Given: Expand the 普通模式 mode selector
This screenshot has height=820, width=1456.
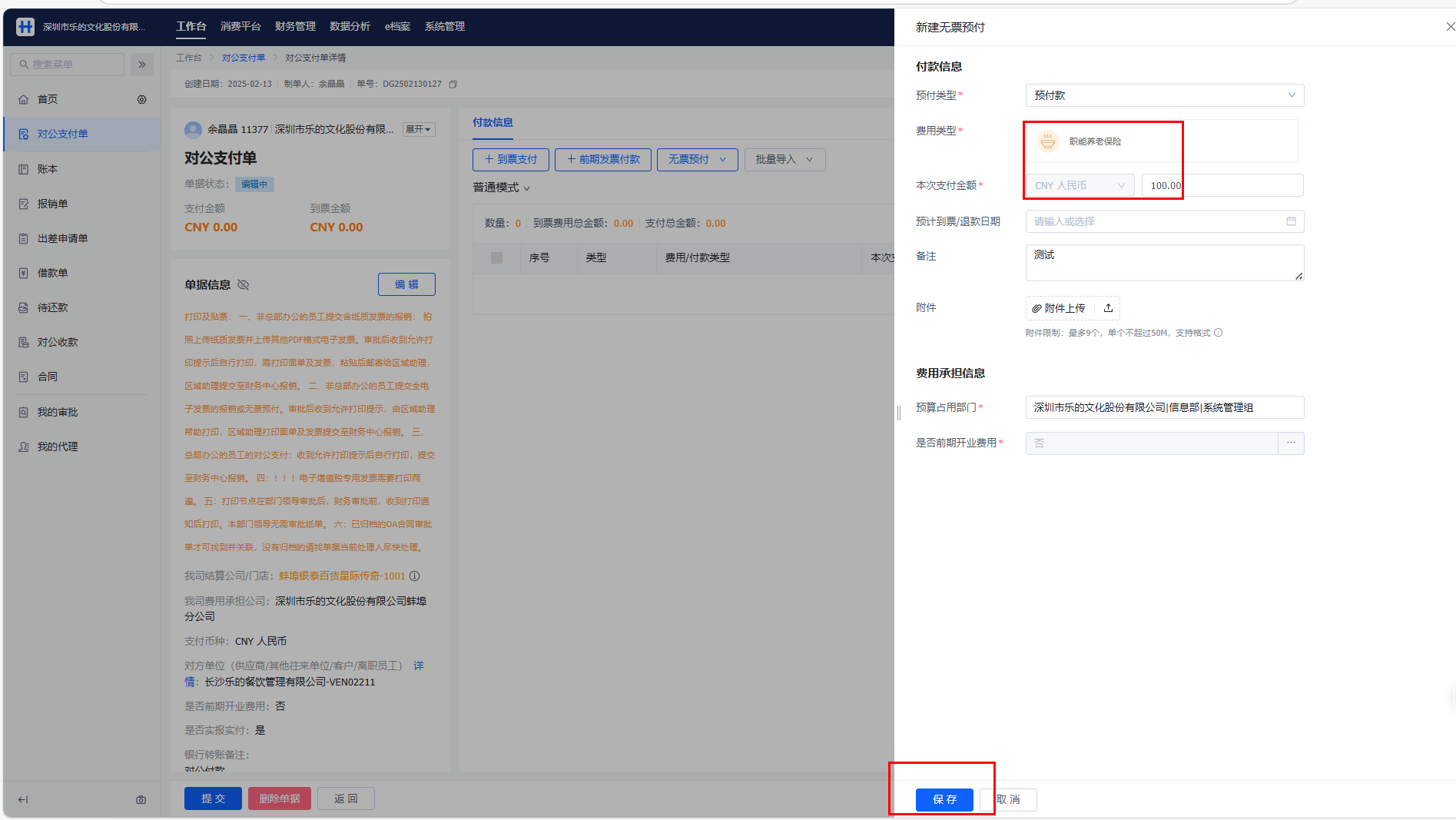Looking at the screenshot, I should 501,188.
